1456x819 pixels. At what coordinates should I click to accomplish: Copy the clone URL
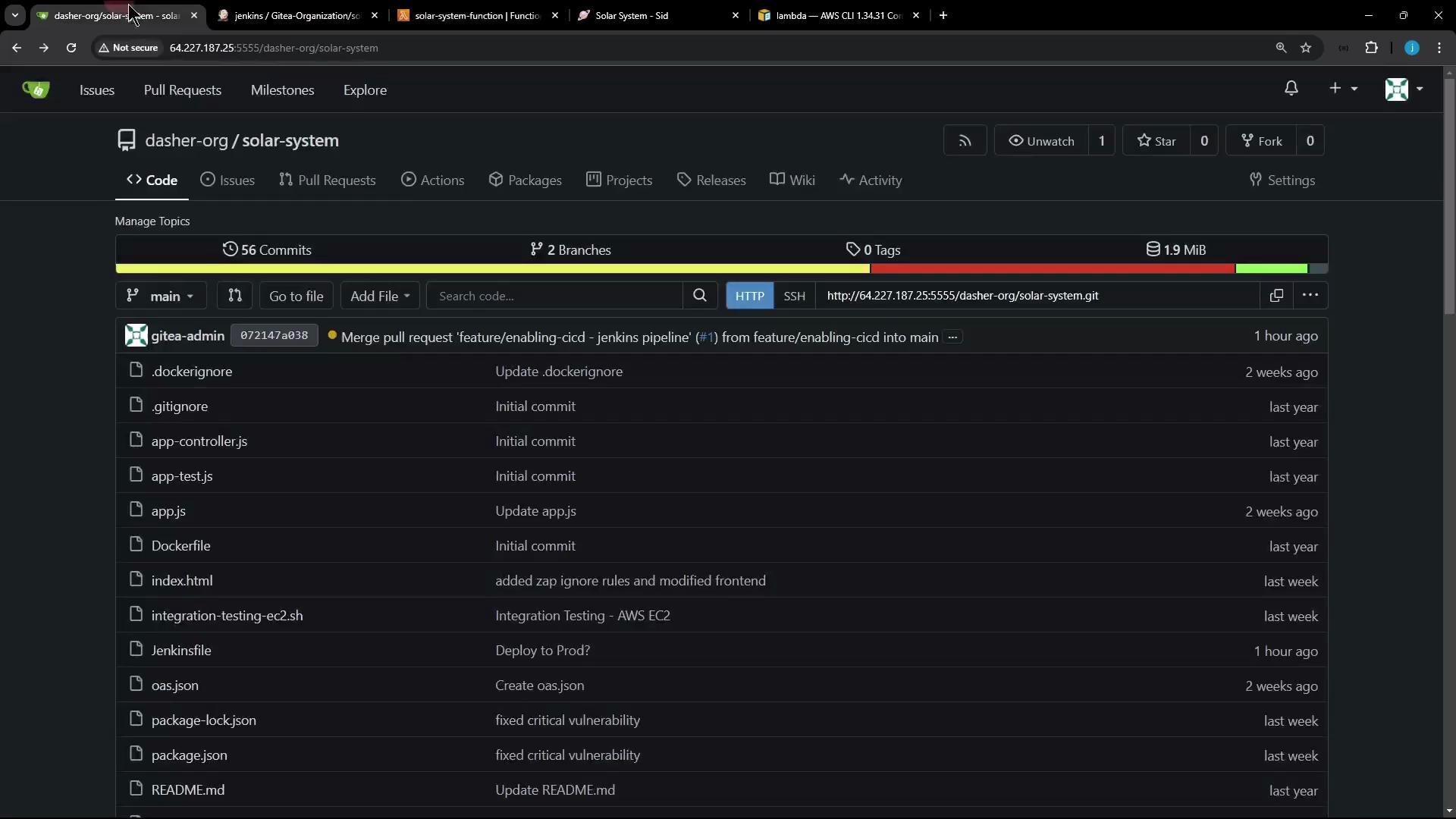coord(1276,296)
